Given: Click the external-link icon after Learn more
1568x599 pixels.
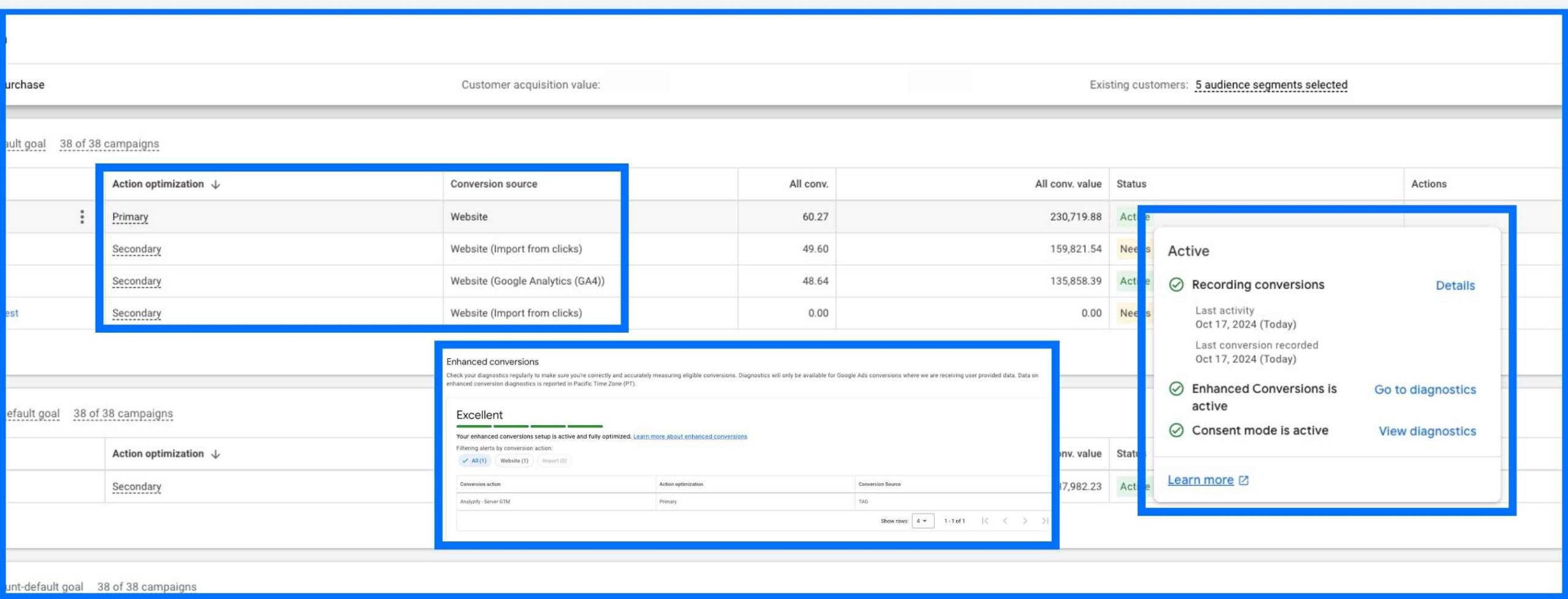Looking at the screenshot, I should pyautogui.click(x=1243, y=480).
